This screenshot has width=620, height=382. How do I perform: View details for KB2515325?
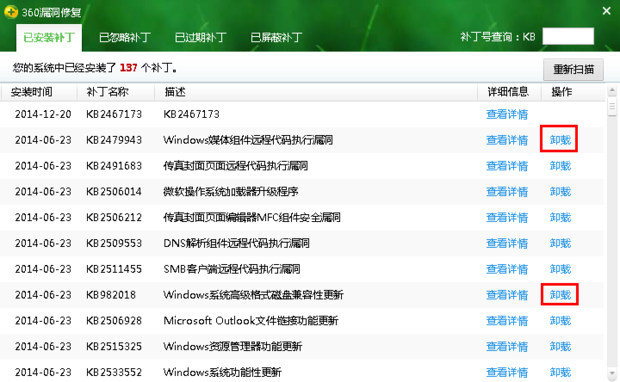[507, 347]
